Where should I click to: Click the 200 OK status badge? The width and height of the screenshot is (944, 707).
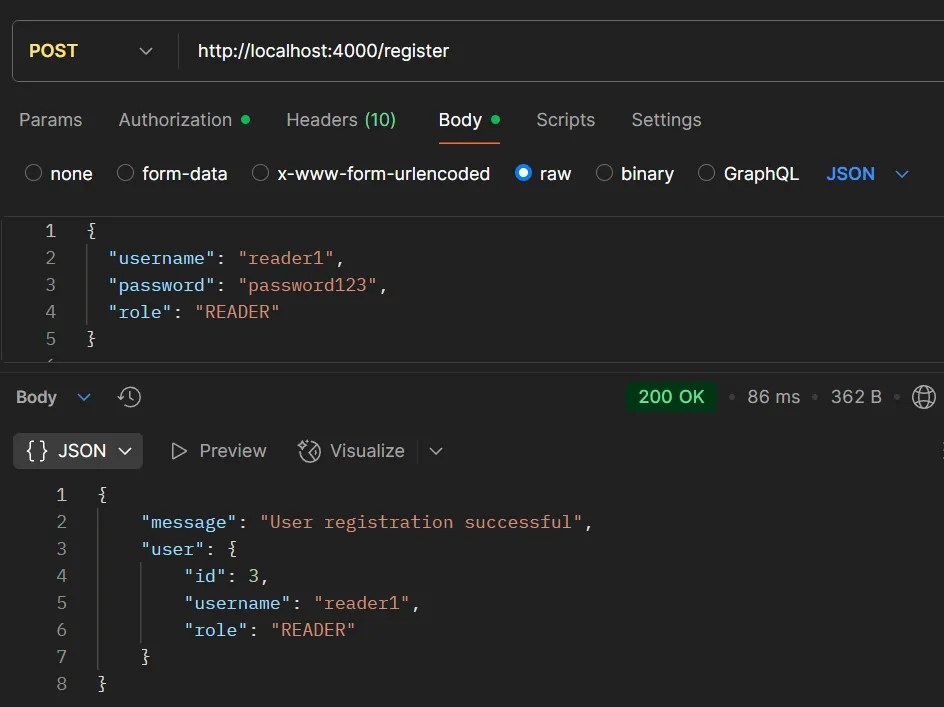tap(671, 397)
